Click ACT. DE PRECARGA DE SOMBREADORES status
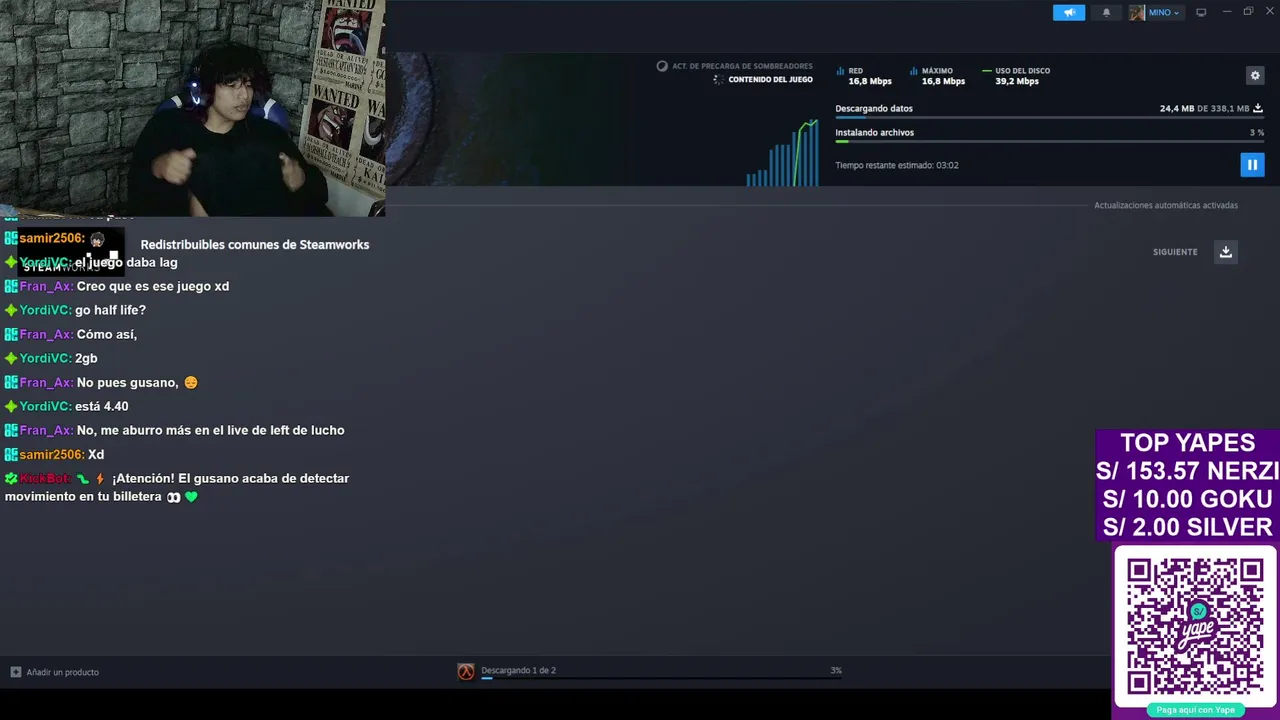The height and width of the screenshot is (720, 1280). (734, 66)
